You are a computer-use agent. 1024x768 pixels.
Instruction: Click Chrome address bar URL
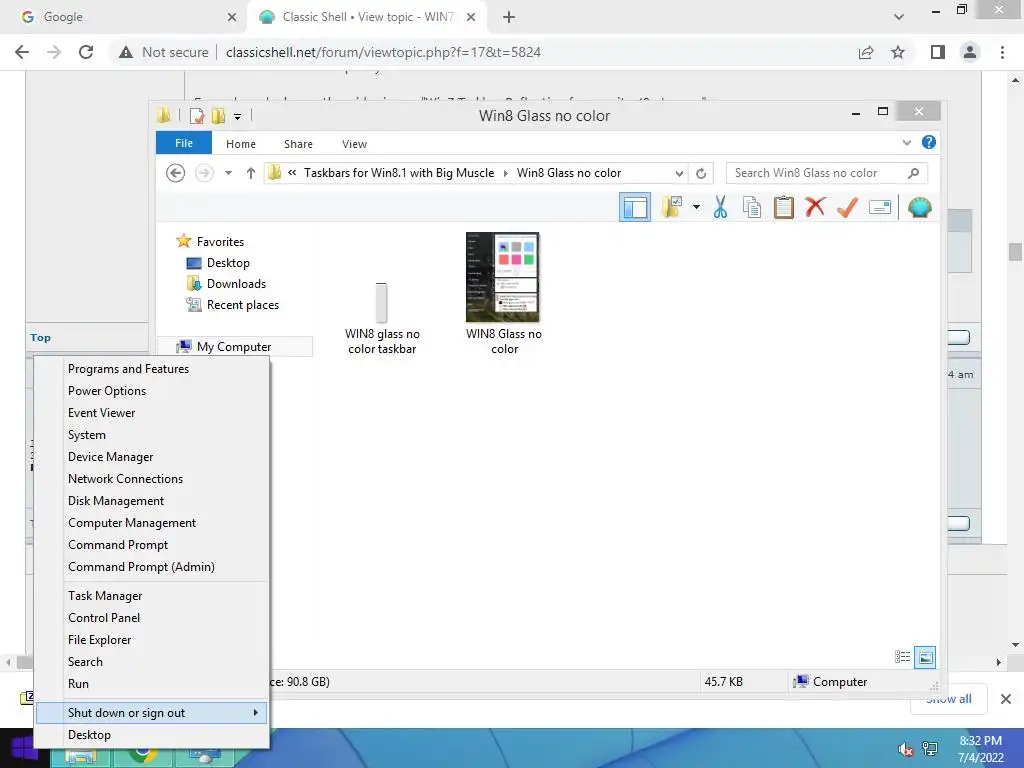click(383, 52)
